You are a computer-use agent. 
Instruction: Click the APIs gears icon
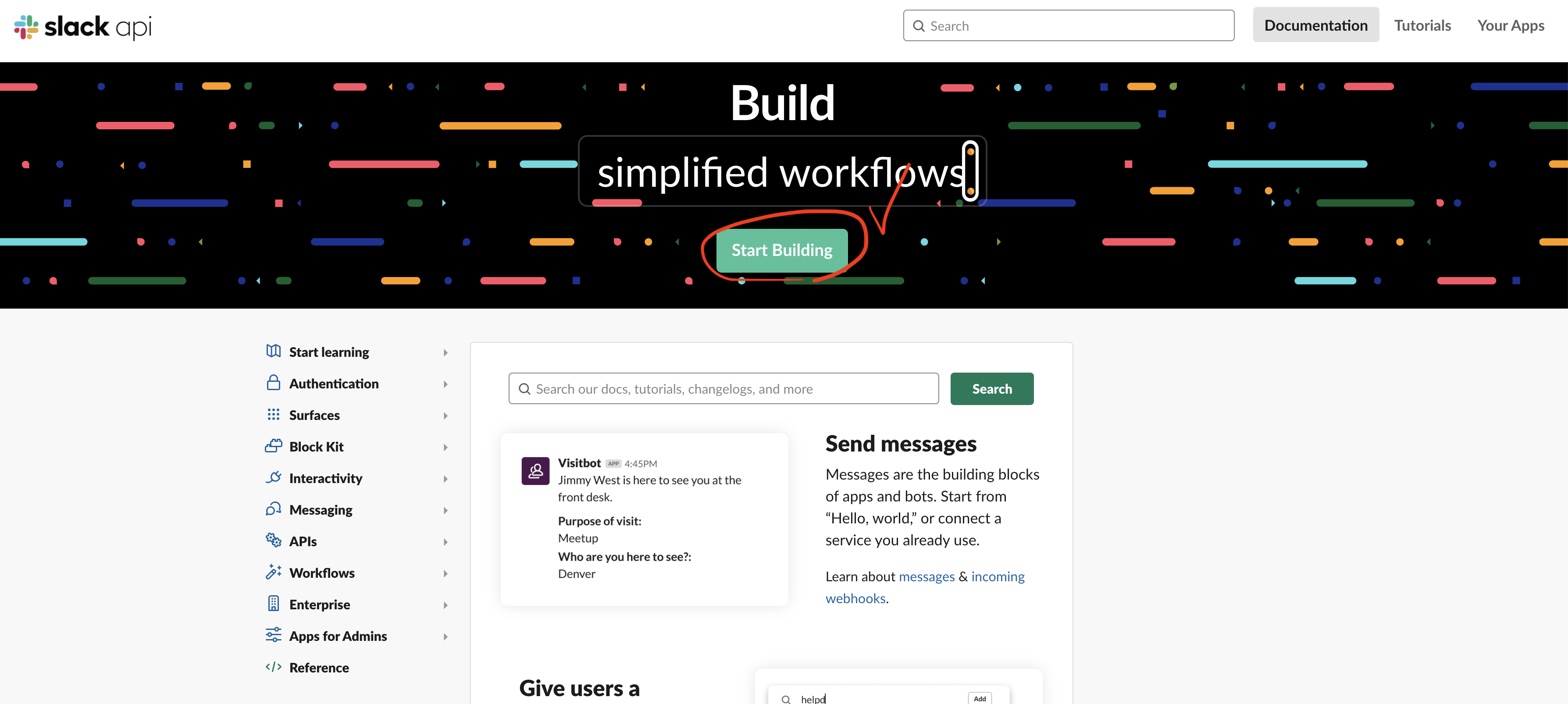273,540
